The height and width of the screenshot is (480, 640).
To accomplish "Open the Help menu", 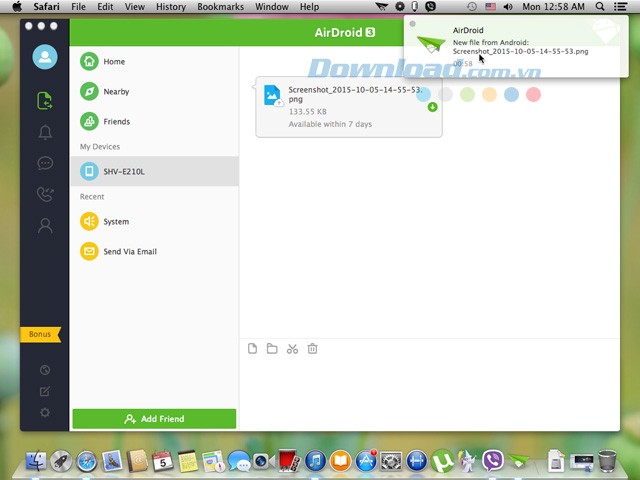I will (309, 7).
